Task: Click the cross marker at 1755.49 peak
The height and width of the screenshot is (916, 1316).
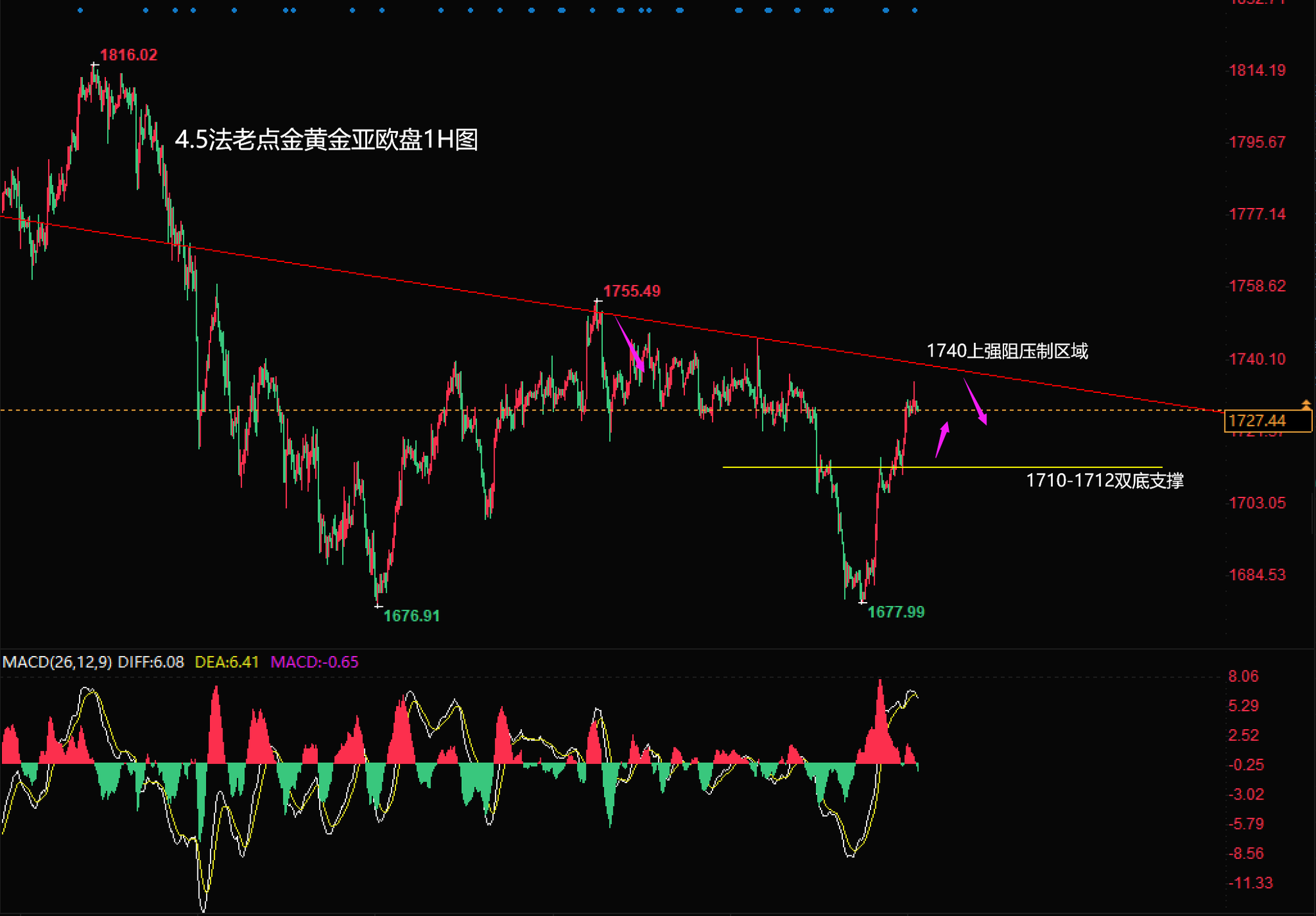Action: click(x=597, y=301)
